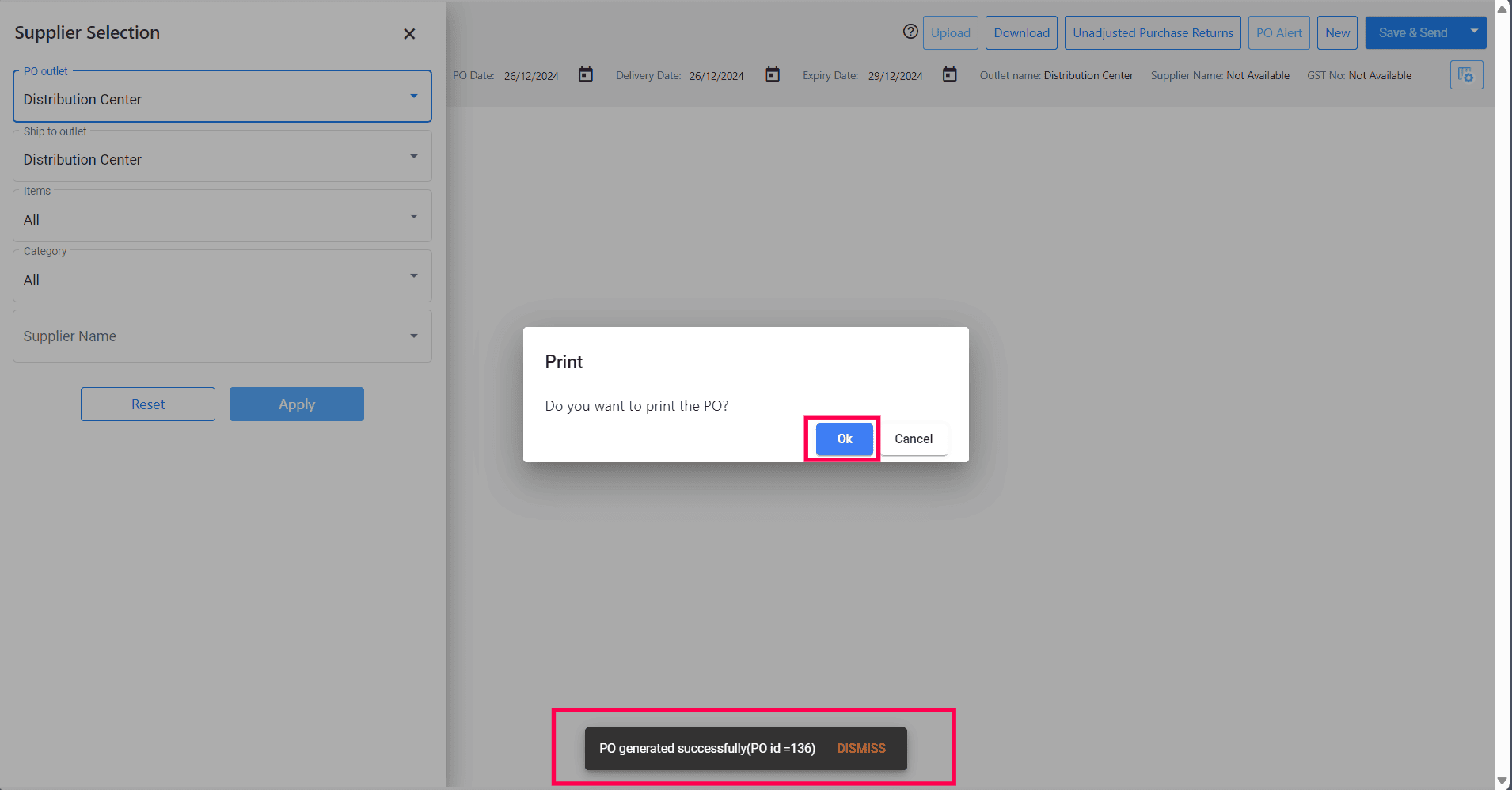Click the scrollbar down arrow
This screenshot has width=1512, height=790.
click(x=1503, y=781)
